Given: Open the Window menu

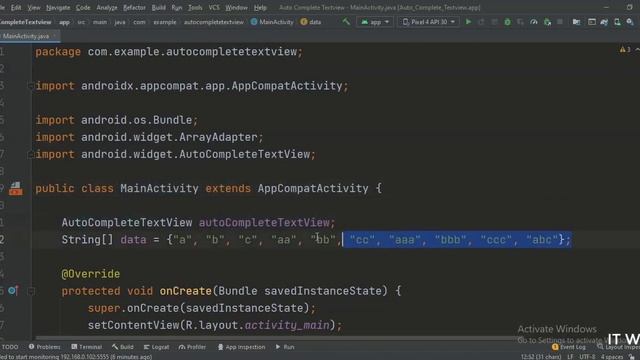Looking at the screenshot, I should coord(236,7).
